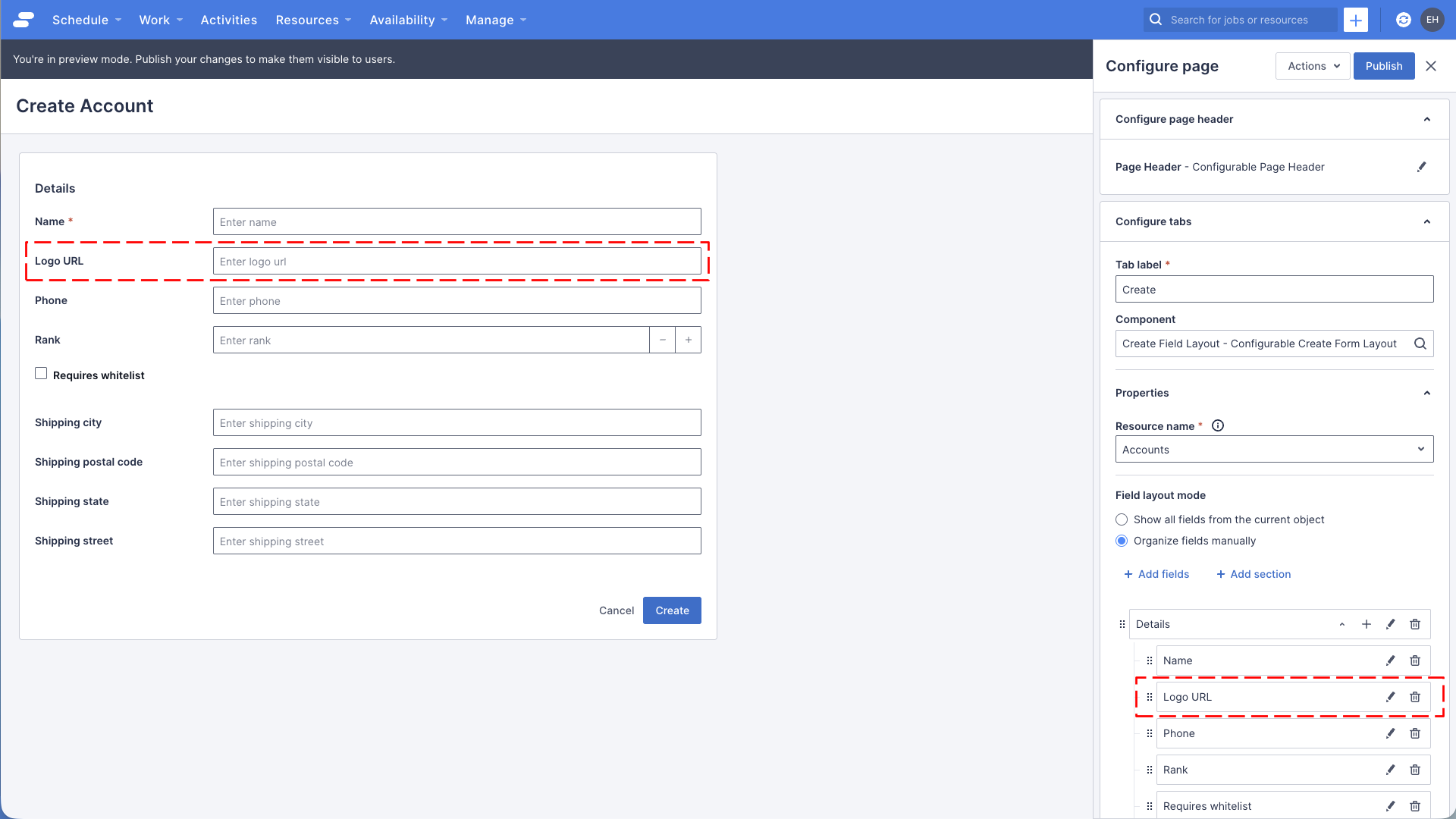Add a field using the plus icon on Details section
The width and height of the screenshot is (1456, 819).
tap(1367, 624)
